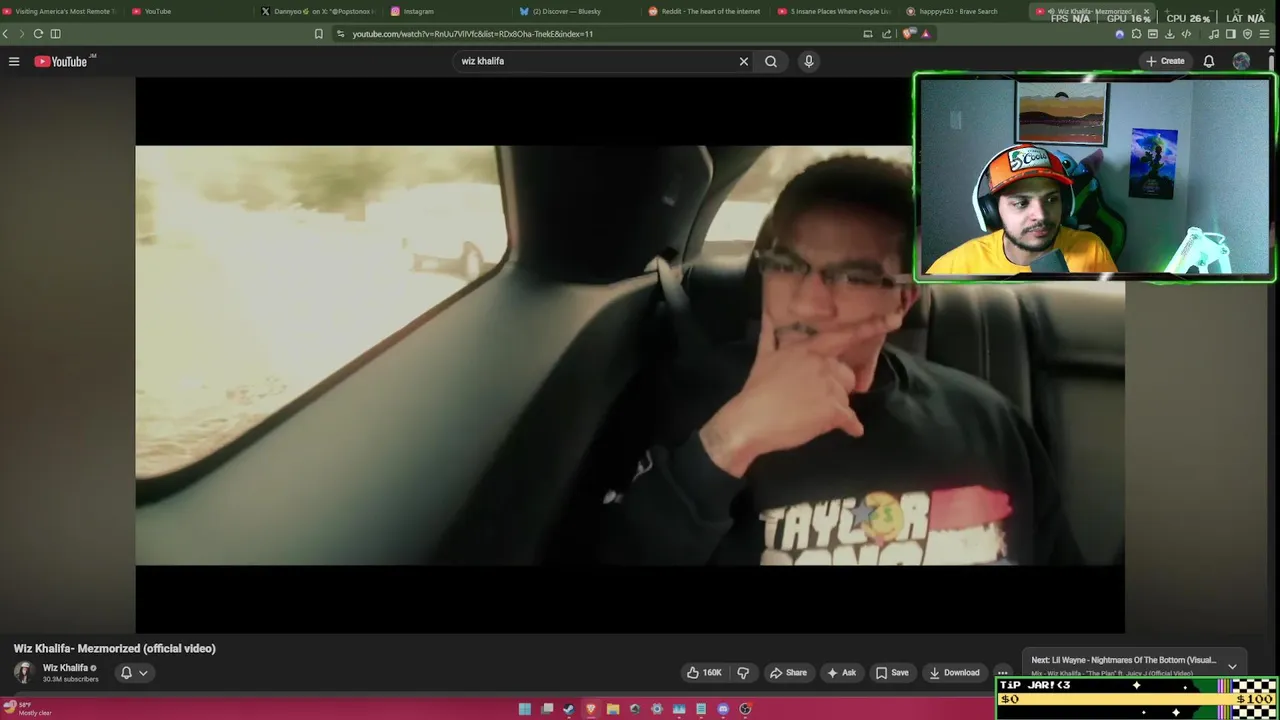Open more actions three-dot menu
This screenshot has height=720, width=1280.
point(1002,673)
